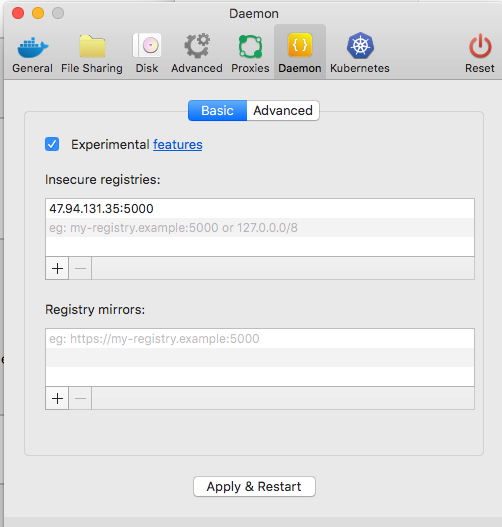Remove insecure registry with minus button
Image resolution: width=502 pixels, height=527 pixels.
[80, 268]
